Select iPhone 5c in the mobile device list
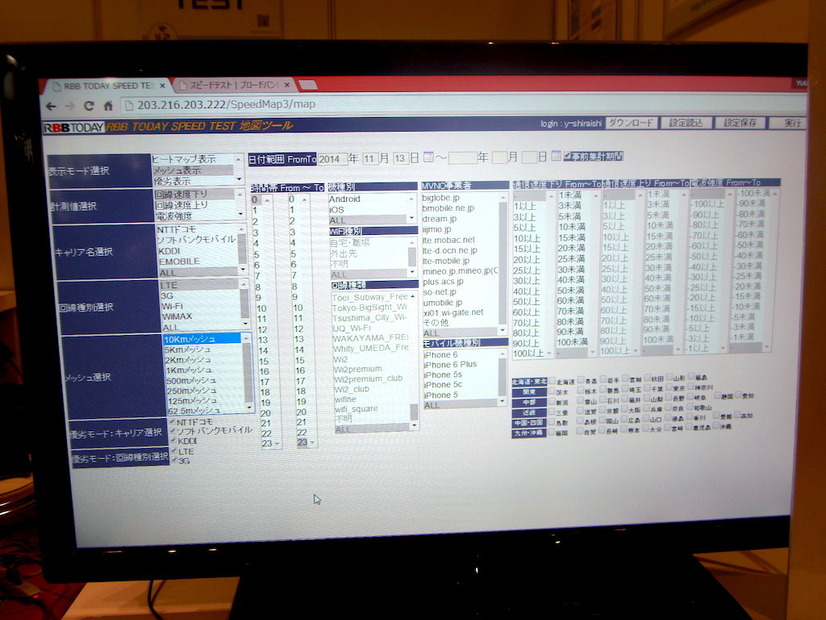The width and height of the screenshot is (826, 620). pos(443,385)
